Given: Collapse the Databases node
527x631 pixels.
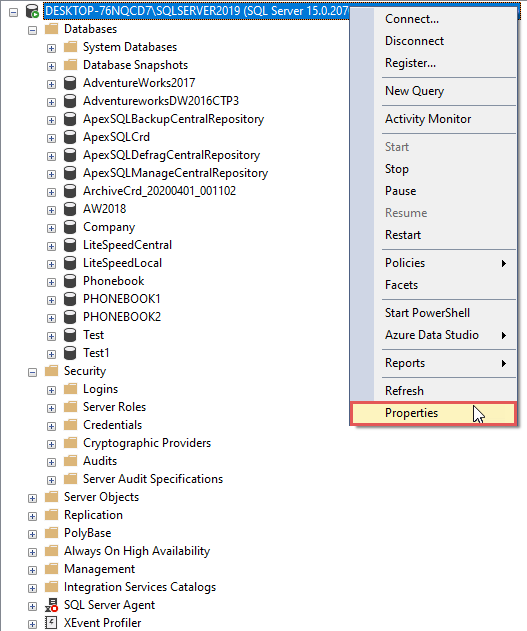Looking at the screenshot, I should coord(33,31).
